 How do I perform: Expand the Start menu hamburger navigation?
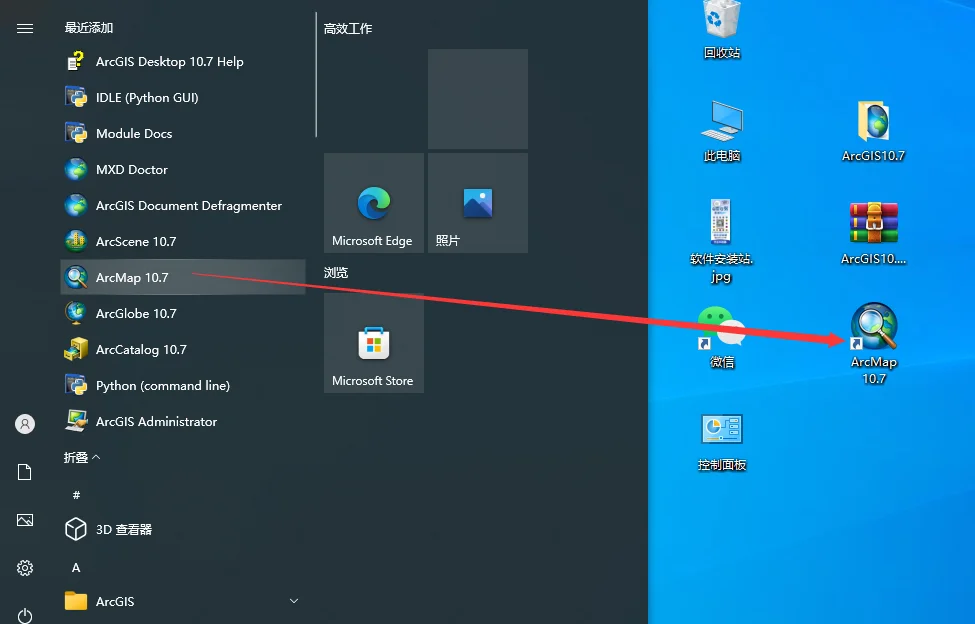[x=25, y=29]
